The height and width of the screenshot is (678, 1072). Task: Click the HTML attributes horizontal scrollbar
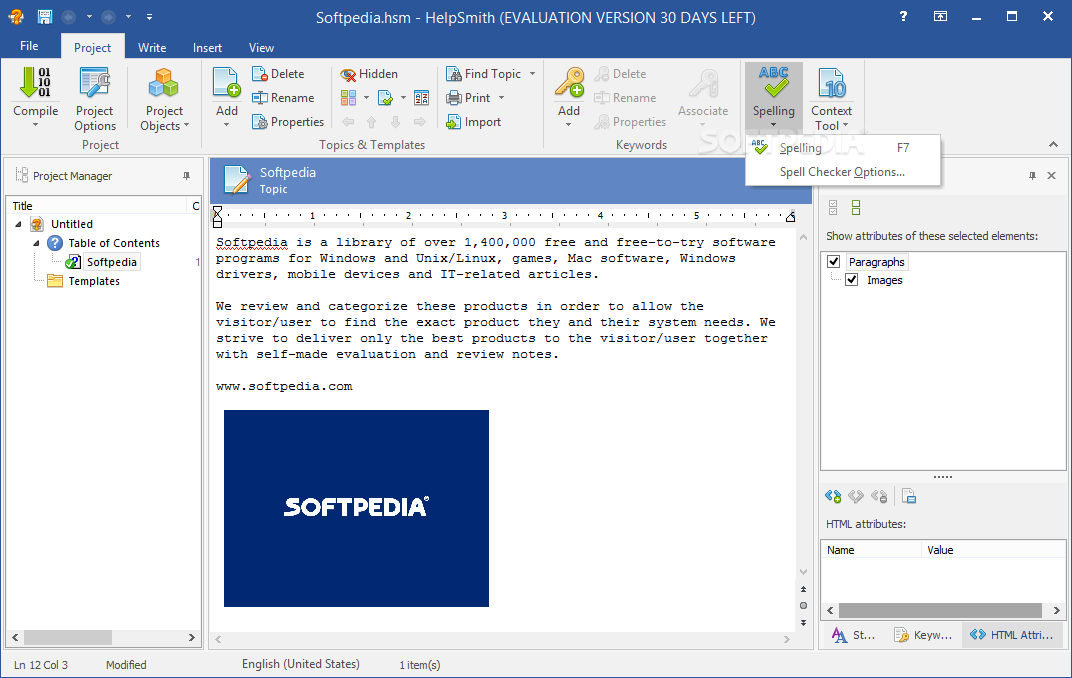tap(943, 610)
